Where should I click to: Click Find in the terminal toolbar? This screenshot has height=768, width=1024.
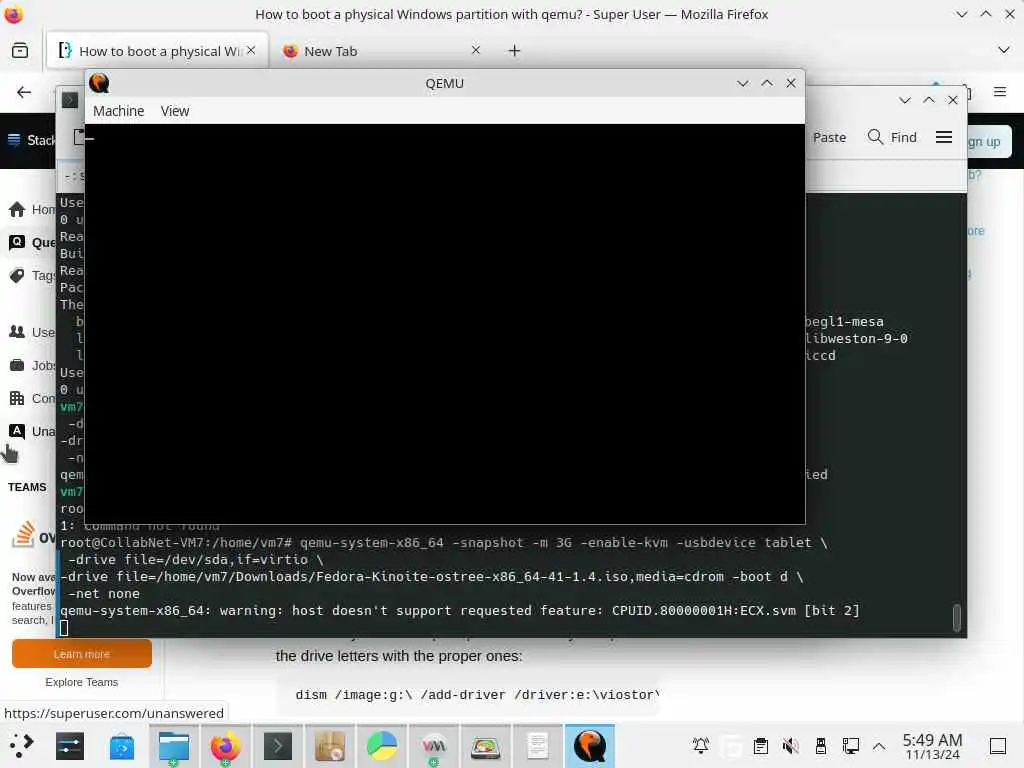pos(891,137)
